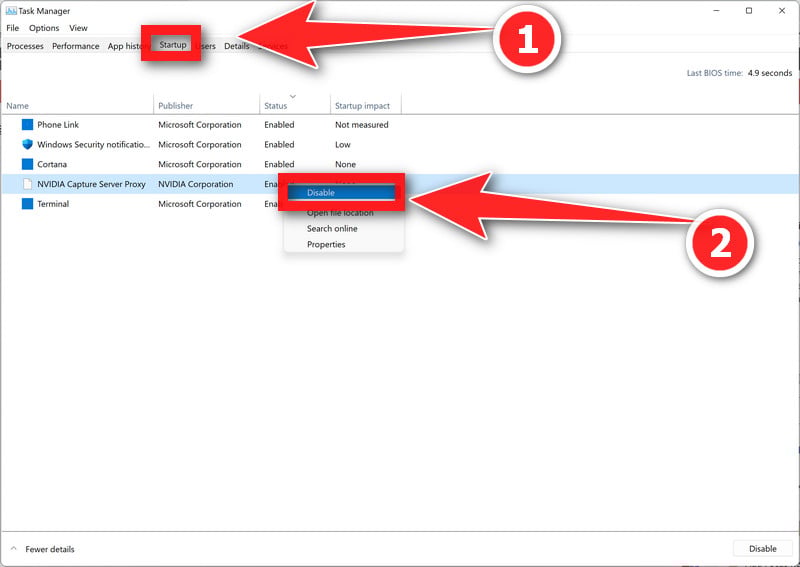Image resolution: width=800 pixels, height=567 pixels.
Task: Choose Disable in the context menu
Action: point(341,192)
